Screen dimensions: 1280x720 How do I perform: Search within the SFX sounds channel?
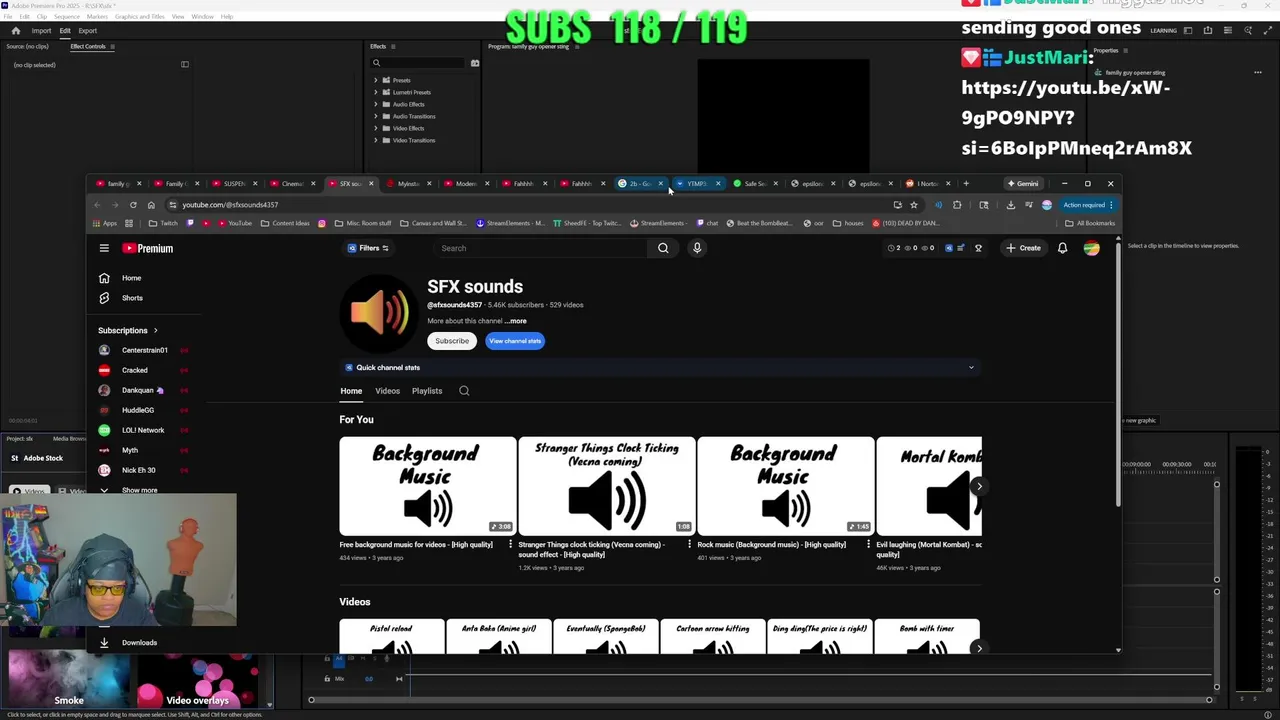(x=464, y=391)
